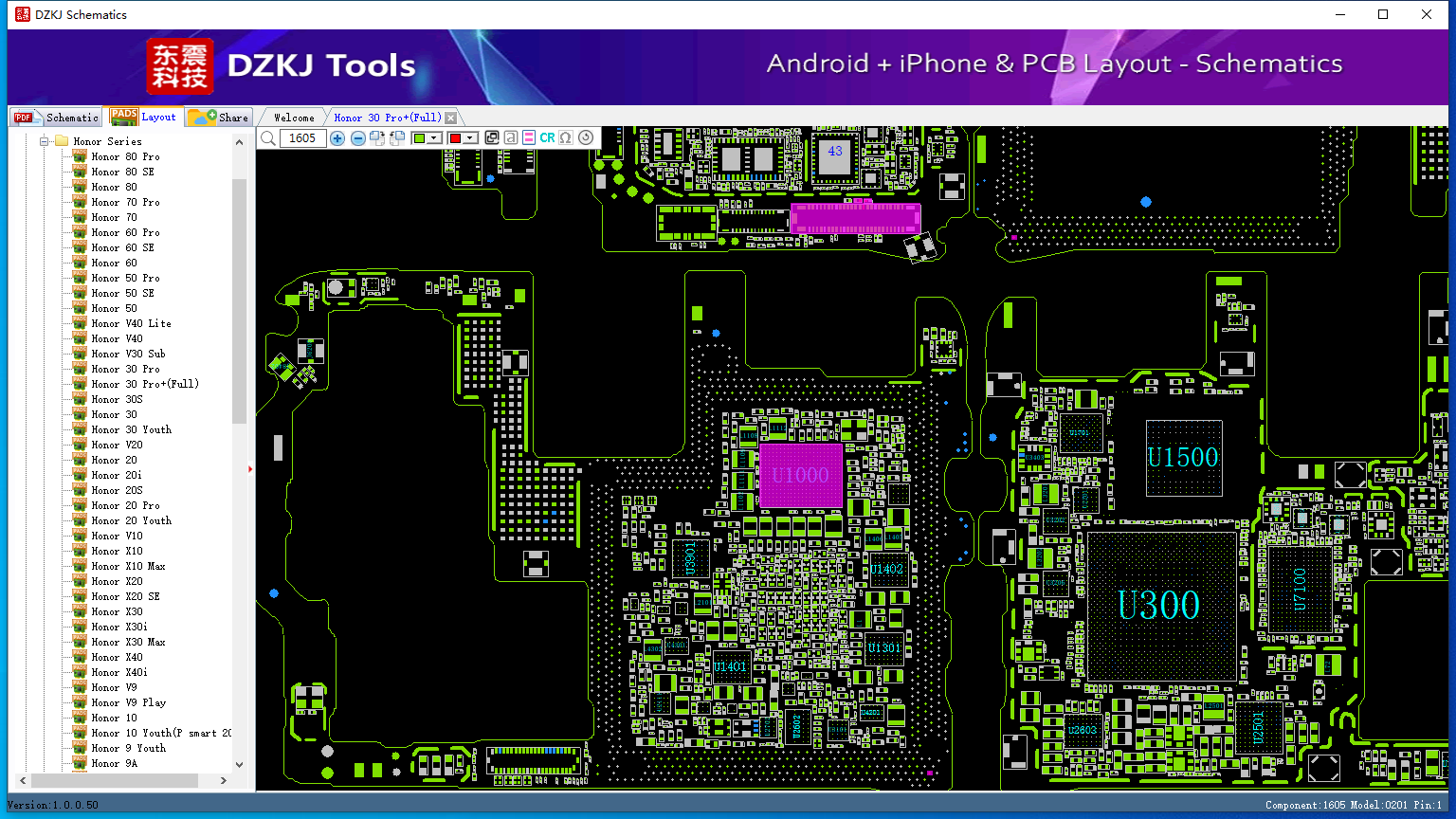Select Honor 70 Pro layout entry
The width and height of the screenshot is (1456, 819).
pos(125,202)
